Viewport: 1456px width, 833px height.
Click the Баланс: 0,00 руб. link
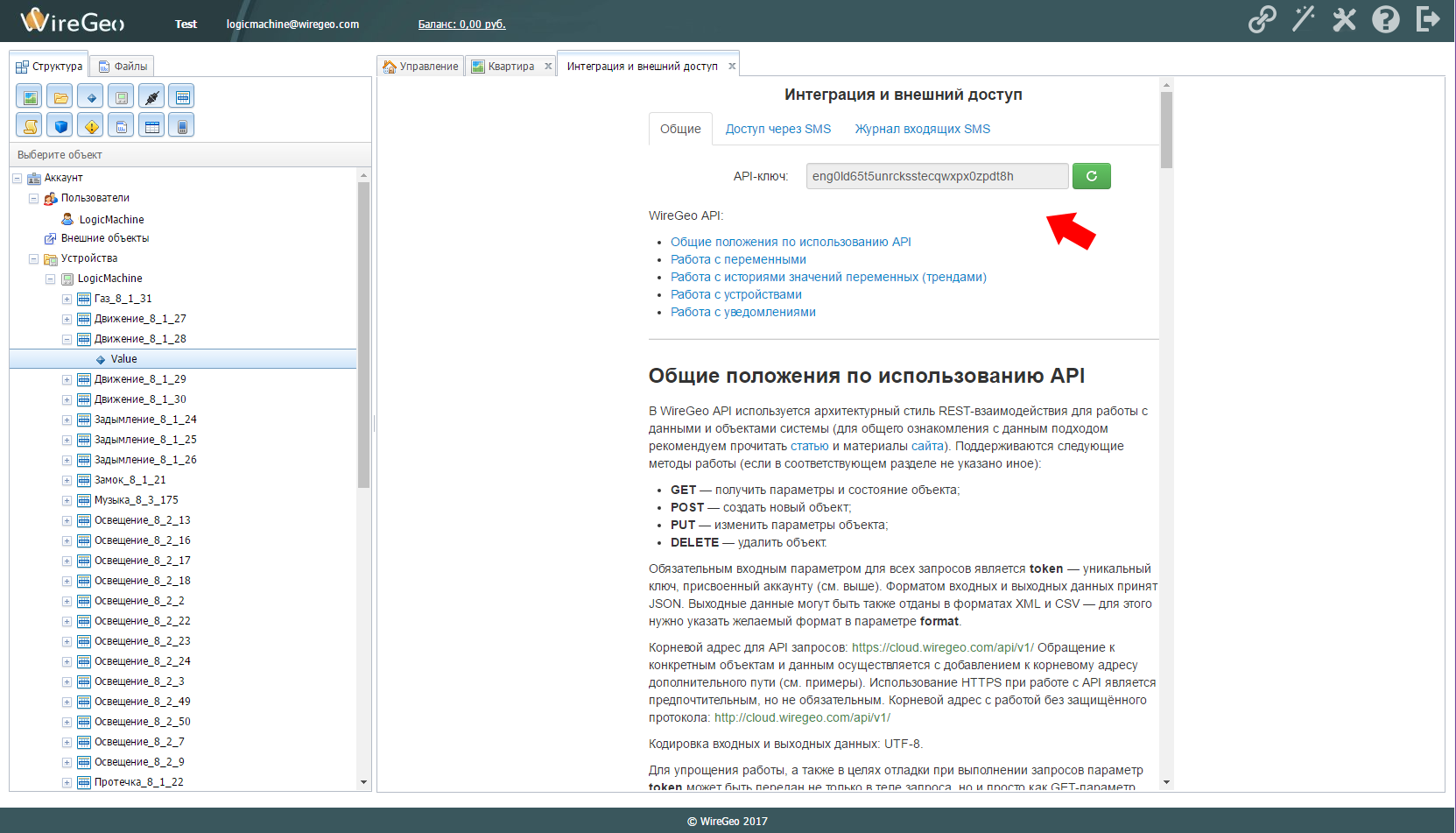click(461, 24)
